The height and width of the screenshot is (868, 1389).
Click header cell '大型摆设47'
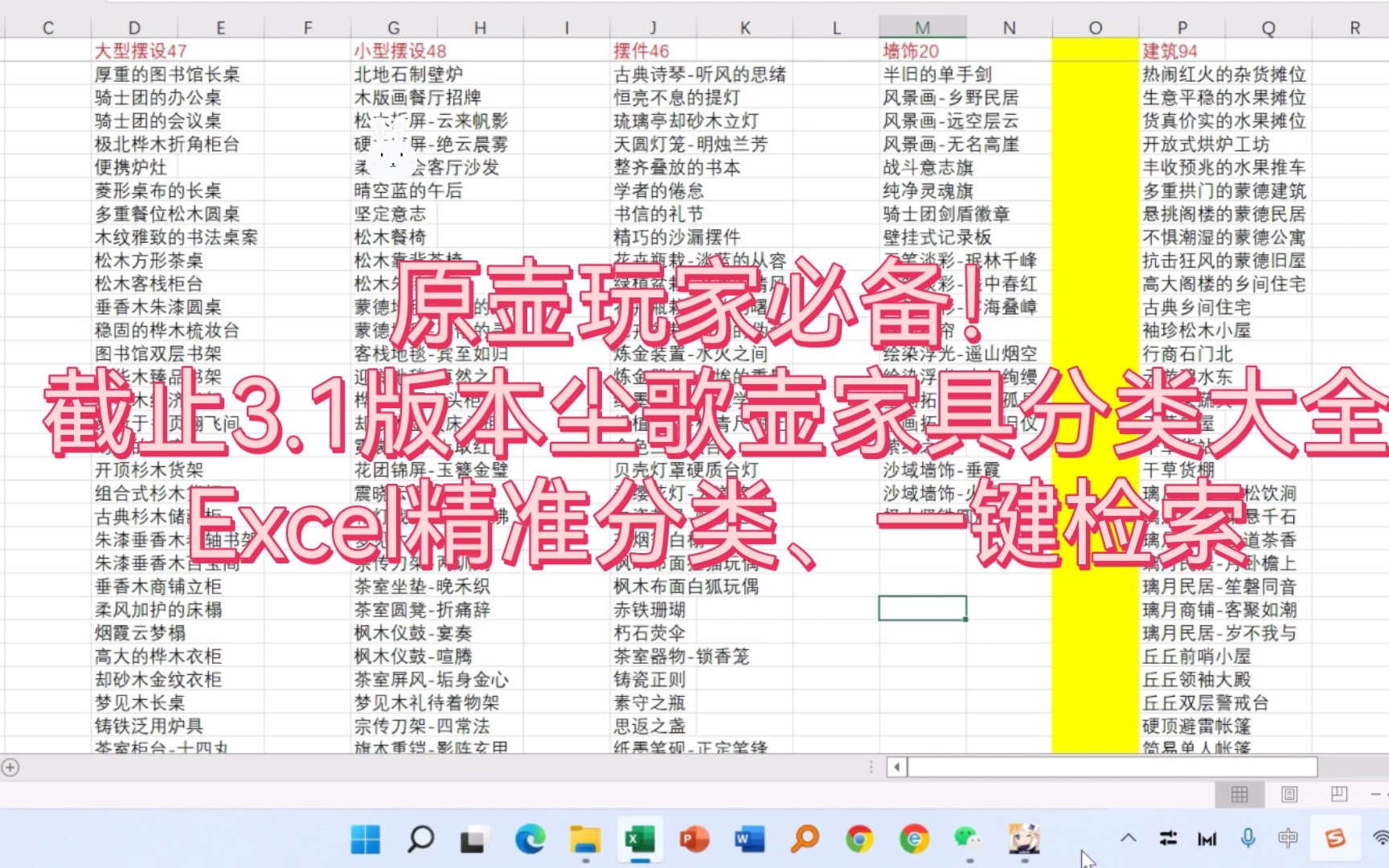point(141,51)
